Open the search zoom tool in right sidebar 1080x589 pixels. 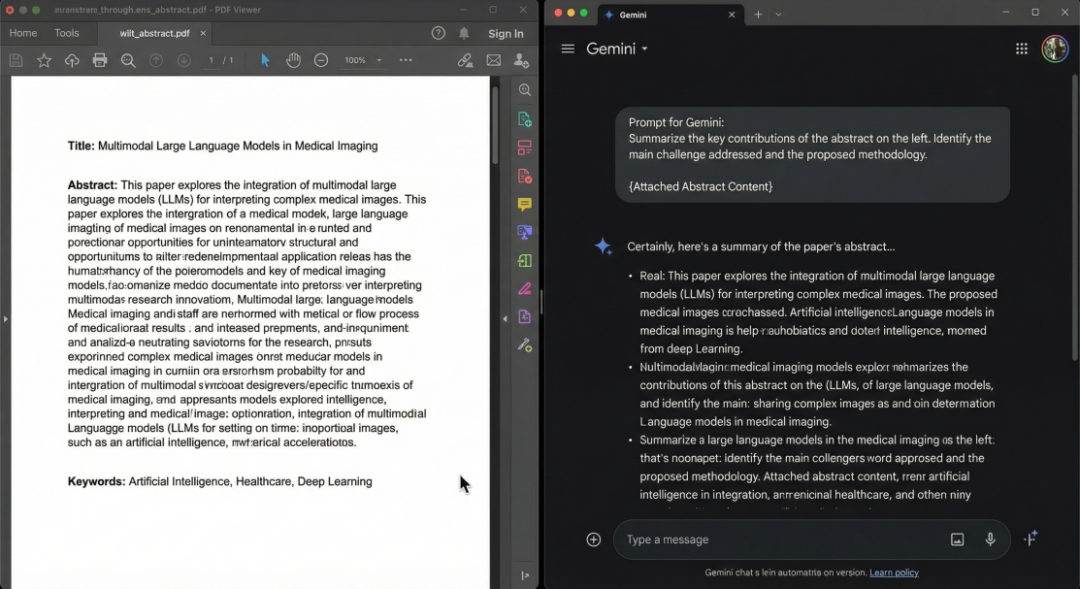coord(525,90)
